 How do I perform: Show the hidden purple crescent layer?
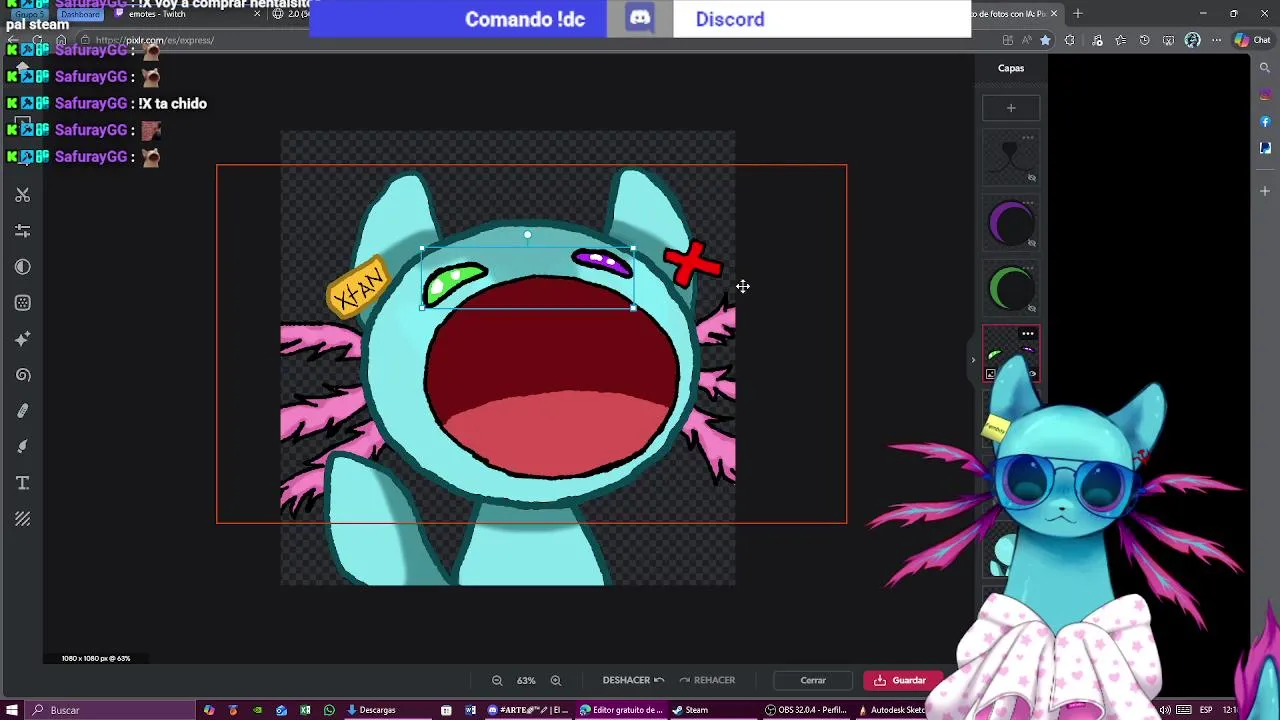coord(1032,243)
